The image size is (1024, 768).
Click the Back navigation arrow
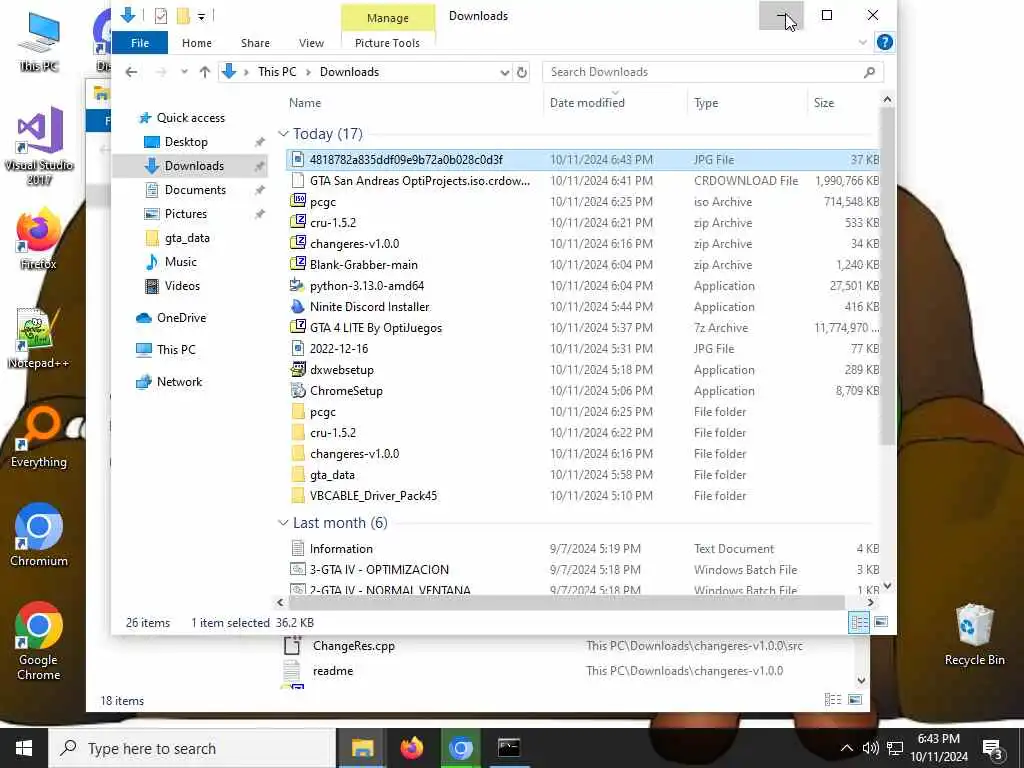click(131, 72)
